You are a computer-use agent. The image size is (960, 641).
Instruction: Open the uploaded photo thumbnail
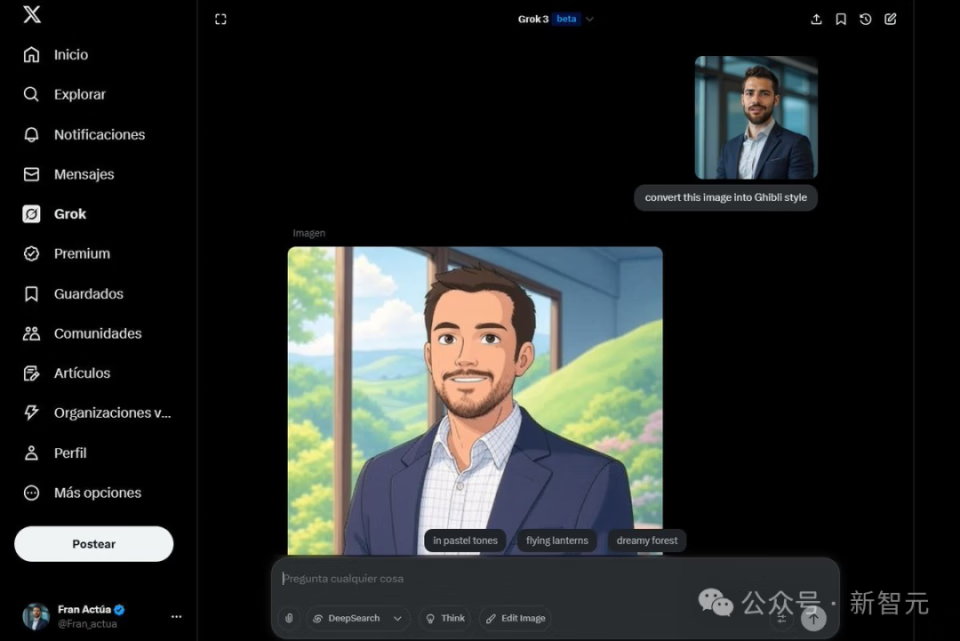(x=756, y=118)
